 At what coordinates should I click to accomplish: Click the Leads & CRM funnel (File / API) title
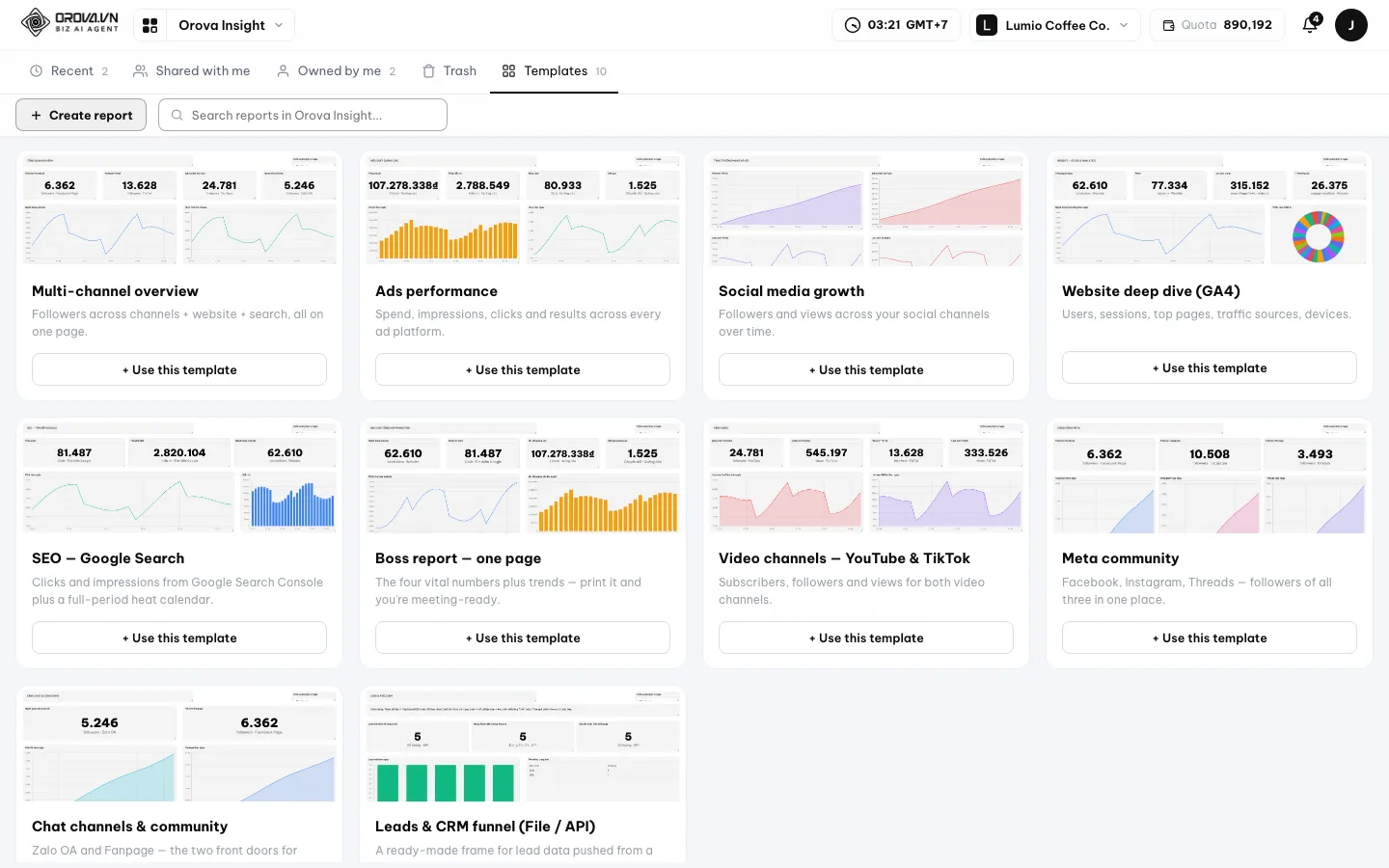pyautogui.click(x=485, y=827)
